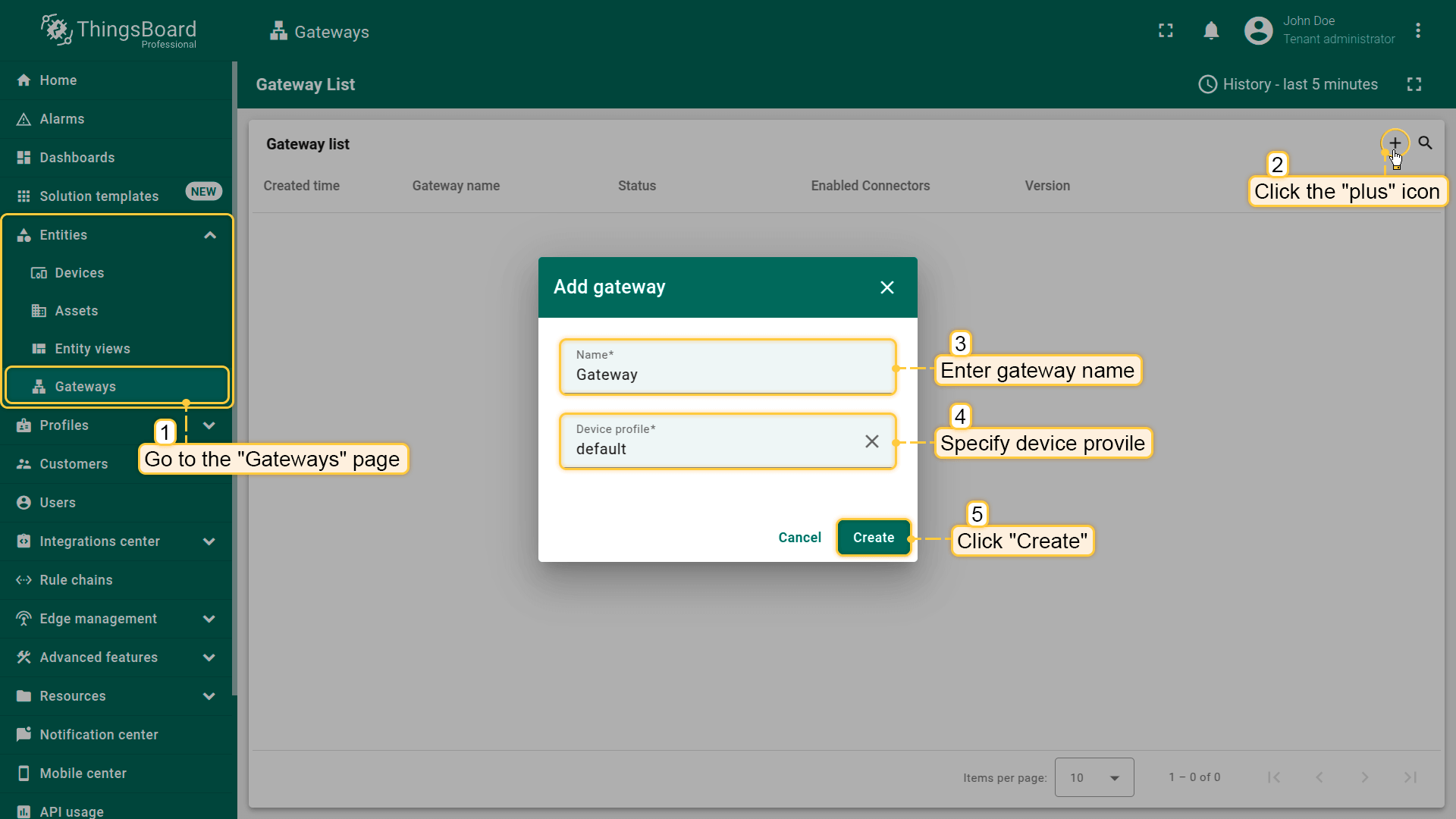The image size is (1456, 819).
Task: Expand the Edge management section
Action: [x=209, y=619]
